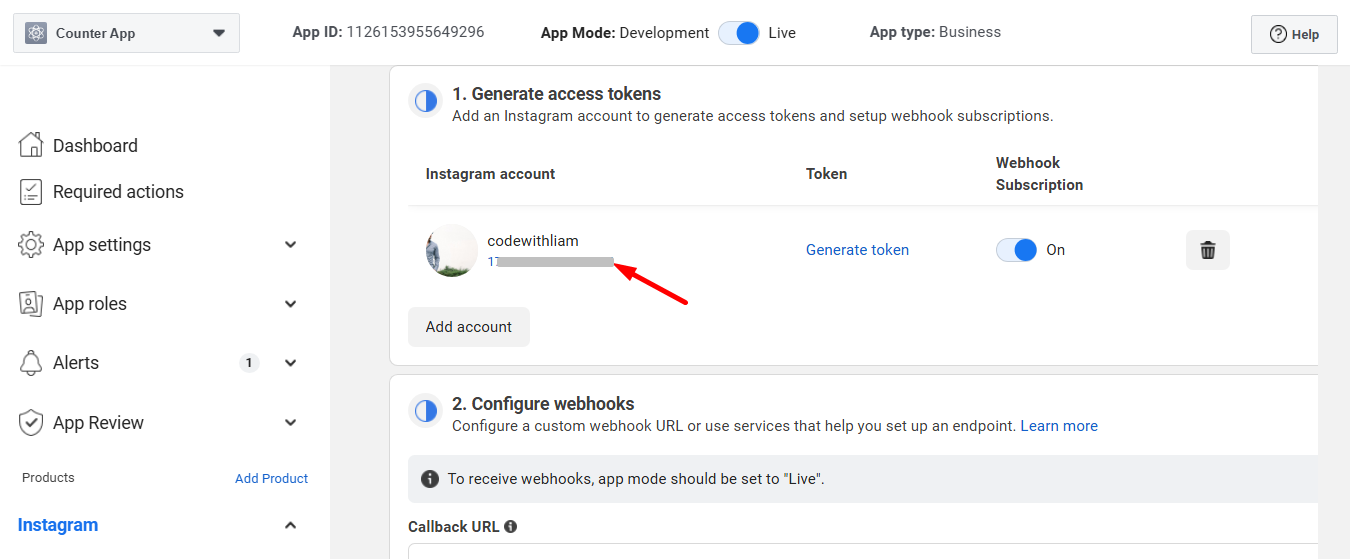The width and height of the screenshot is (1350, 559).
Task: Click the Dashboard house icon
Action: 31,145
